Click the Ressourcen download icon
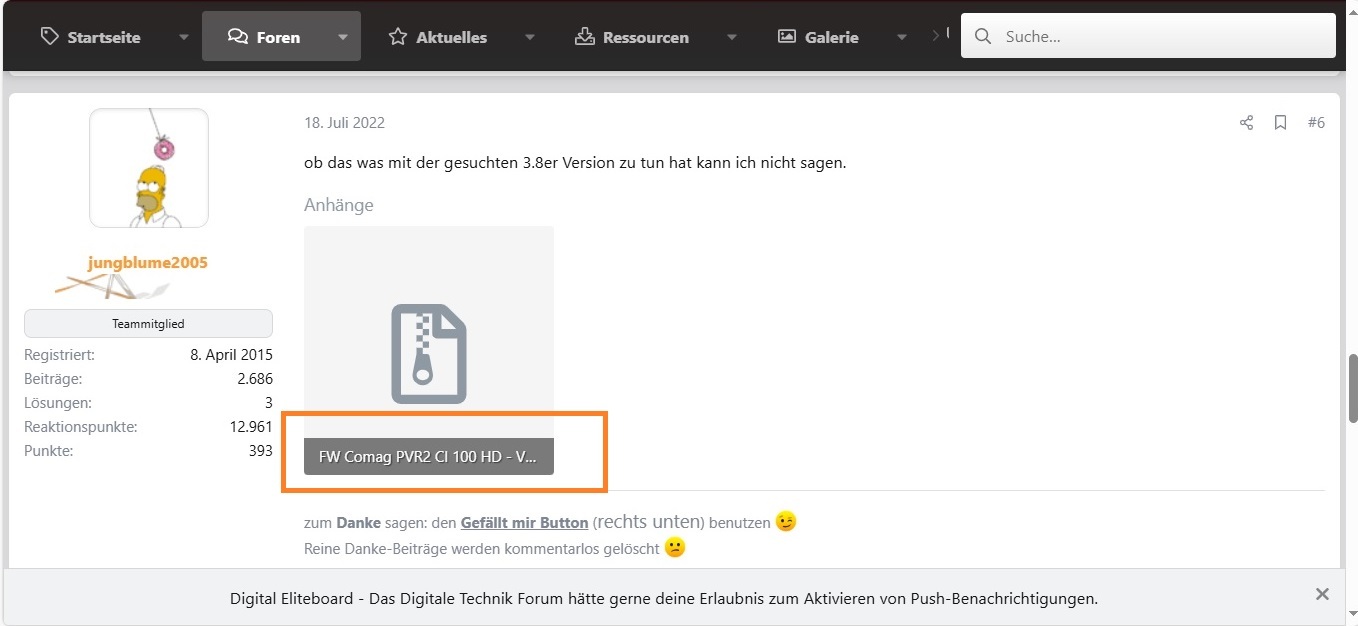The width and height of the screenshot is (1358, 626). pos(585,36)
